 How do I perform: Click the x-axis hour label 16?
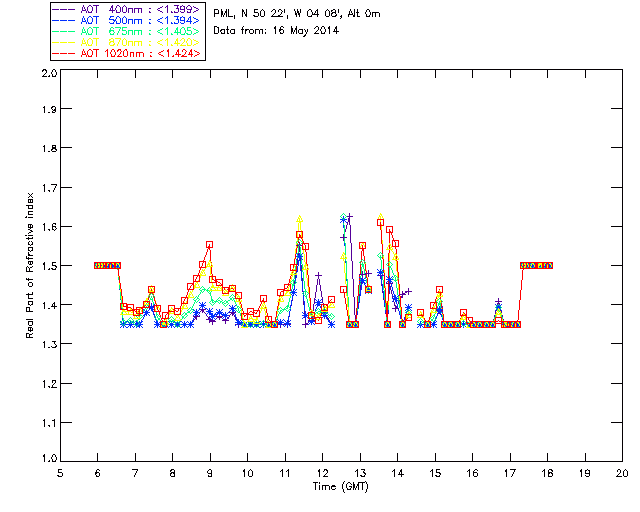pos(473,473)
